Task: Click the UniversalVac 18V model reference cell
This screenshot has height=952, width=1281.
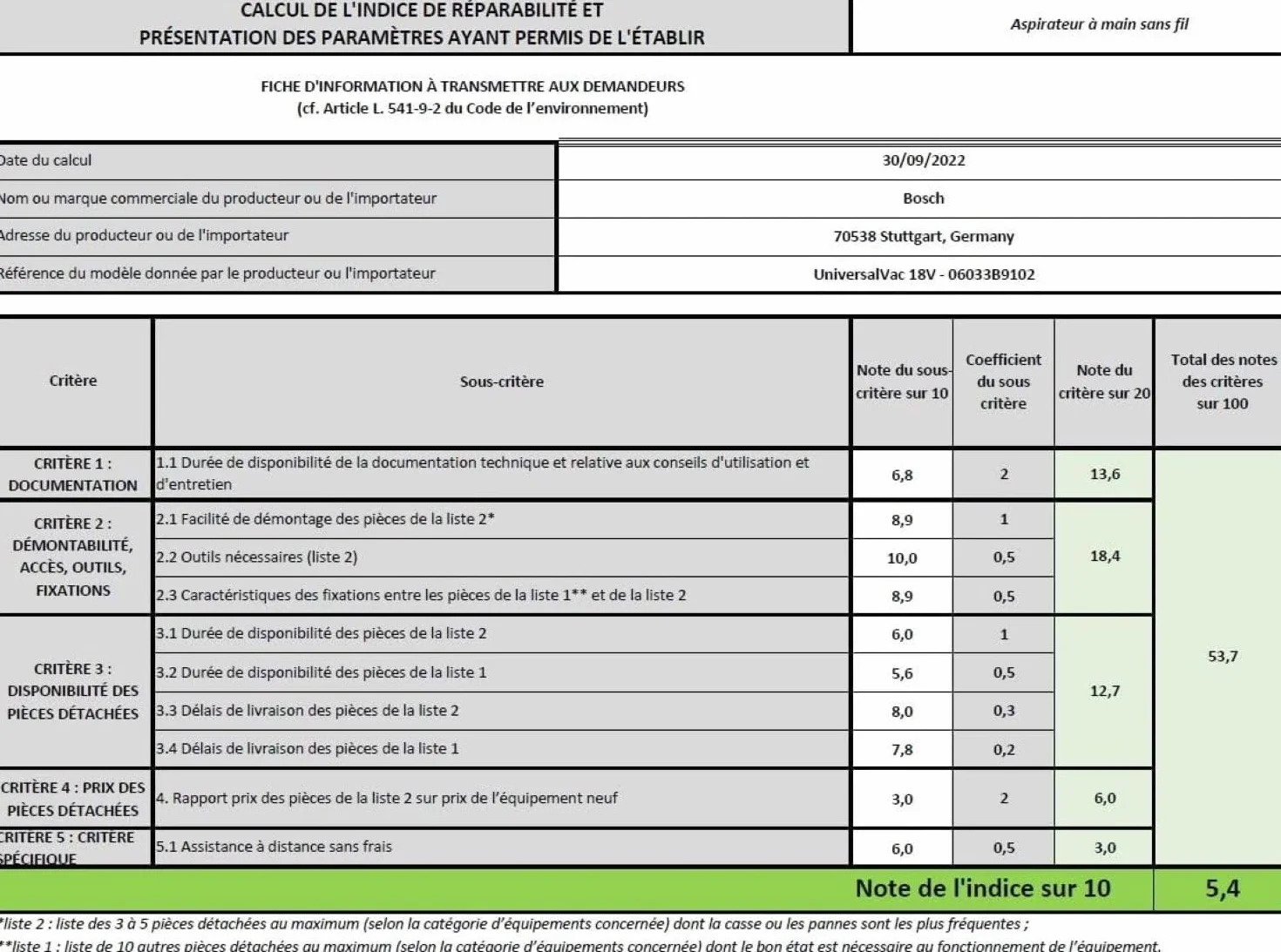Action: pos(919,274)
